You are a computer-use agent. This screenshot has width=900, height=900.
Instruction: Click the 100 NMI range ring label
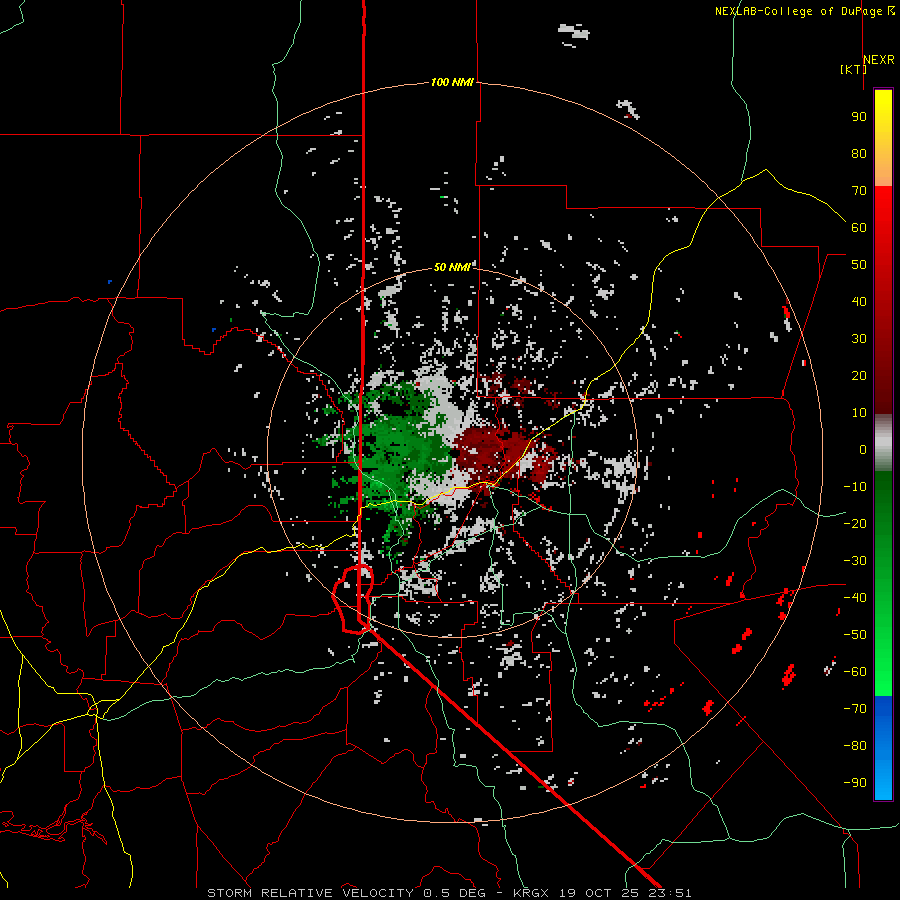click(x=452, y=83)
